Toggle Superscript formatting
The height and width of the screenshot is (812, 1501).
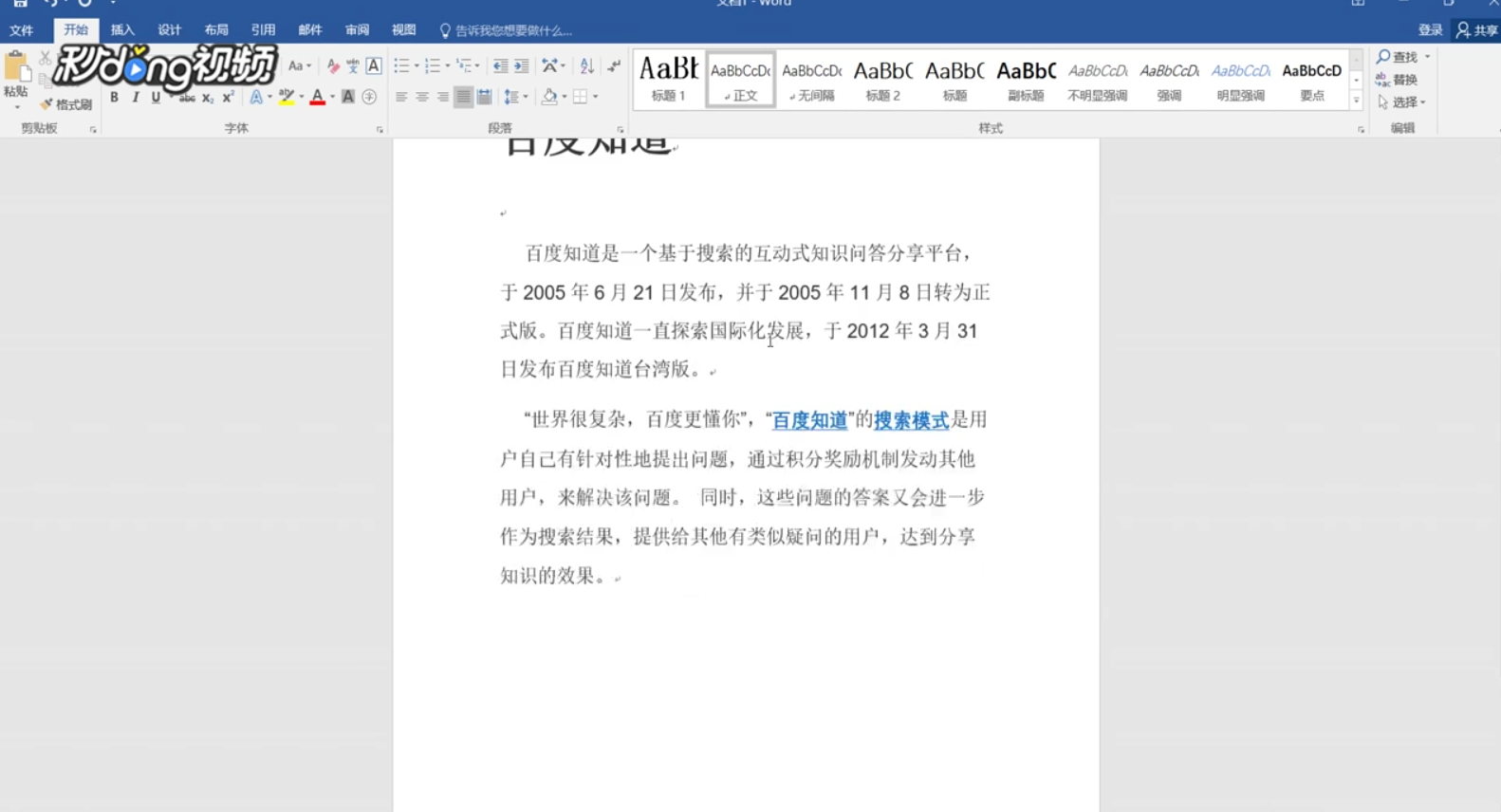(x=229, y=97)
